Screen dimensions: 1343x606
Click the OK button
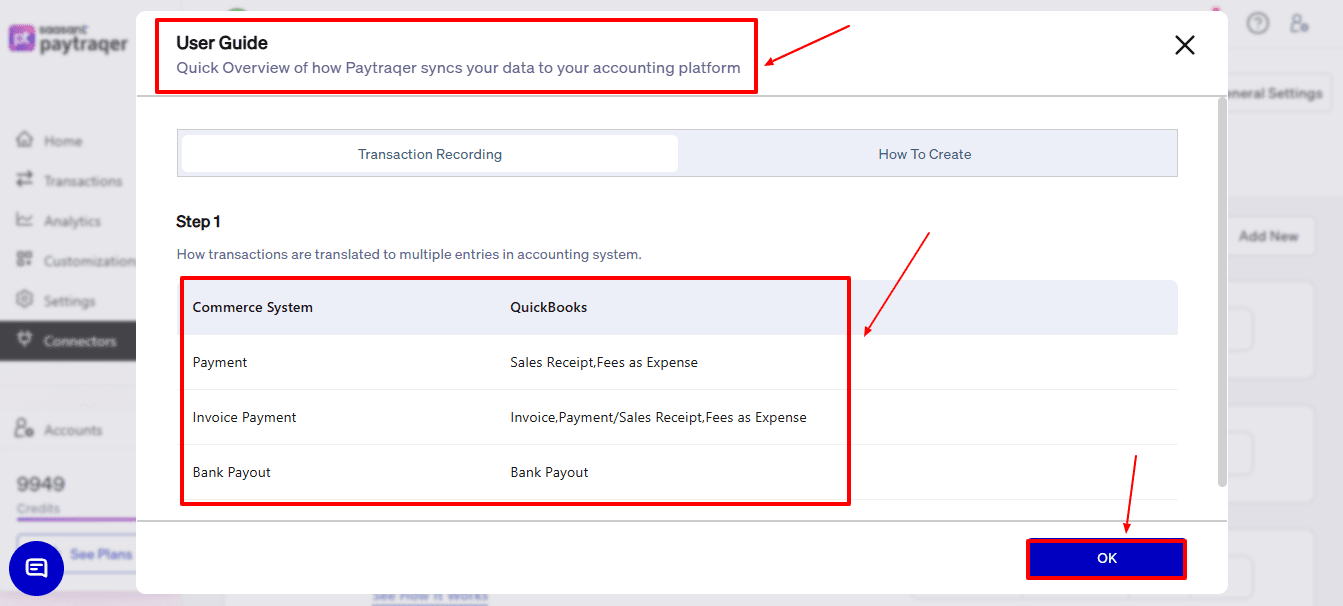[1106, 558]
